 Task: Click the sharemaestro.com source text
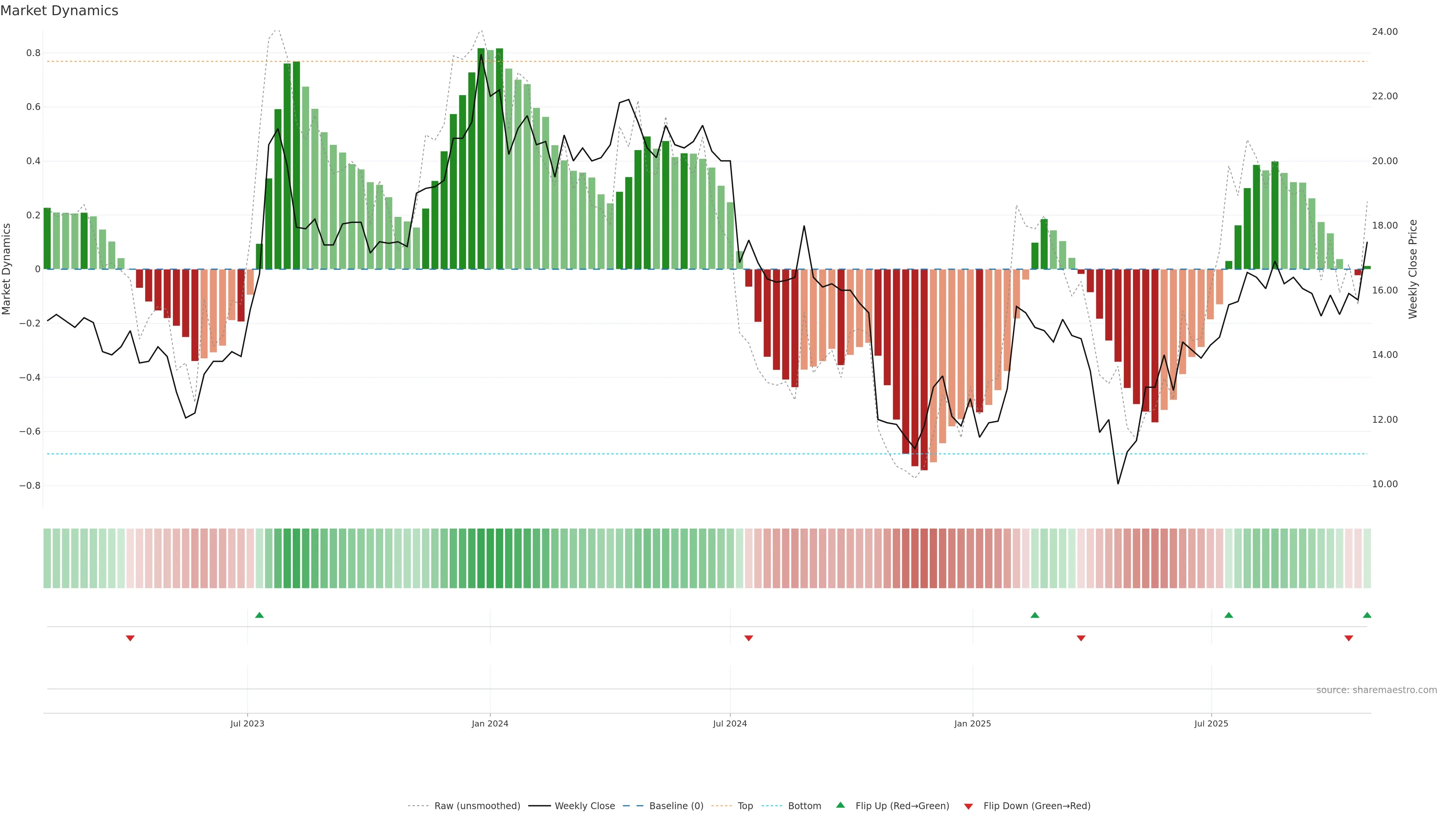click(x=1376, y=690)
